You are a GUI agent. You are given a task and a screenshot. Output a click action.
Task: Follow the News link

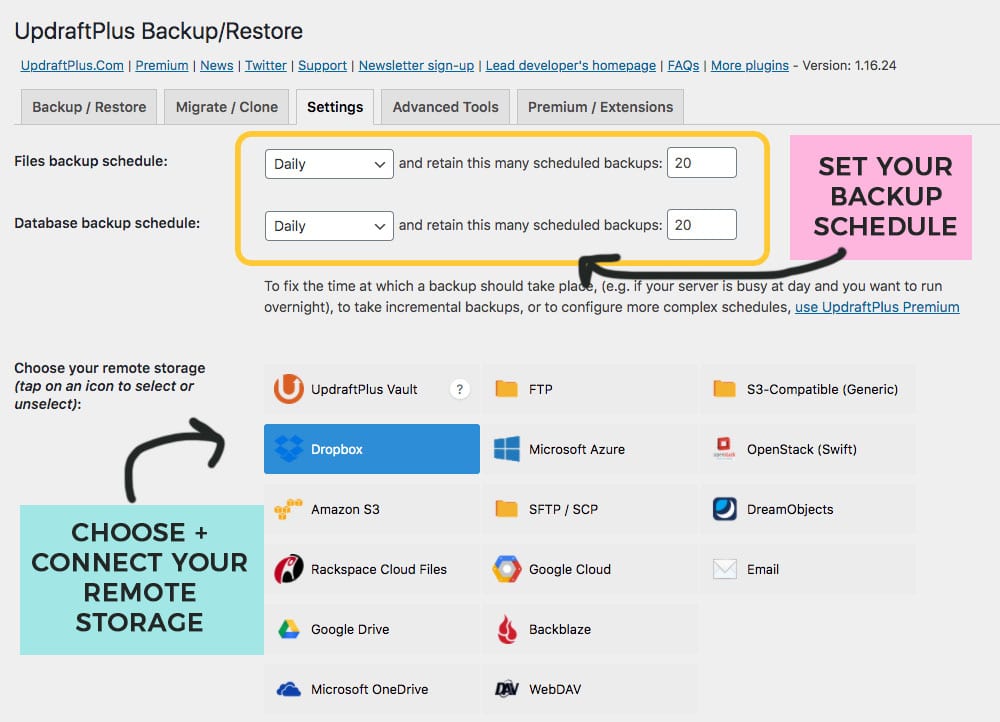(217, 66)
